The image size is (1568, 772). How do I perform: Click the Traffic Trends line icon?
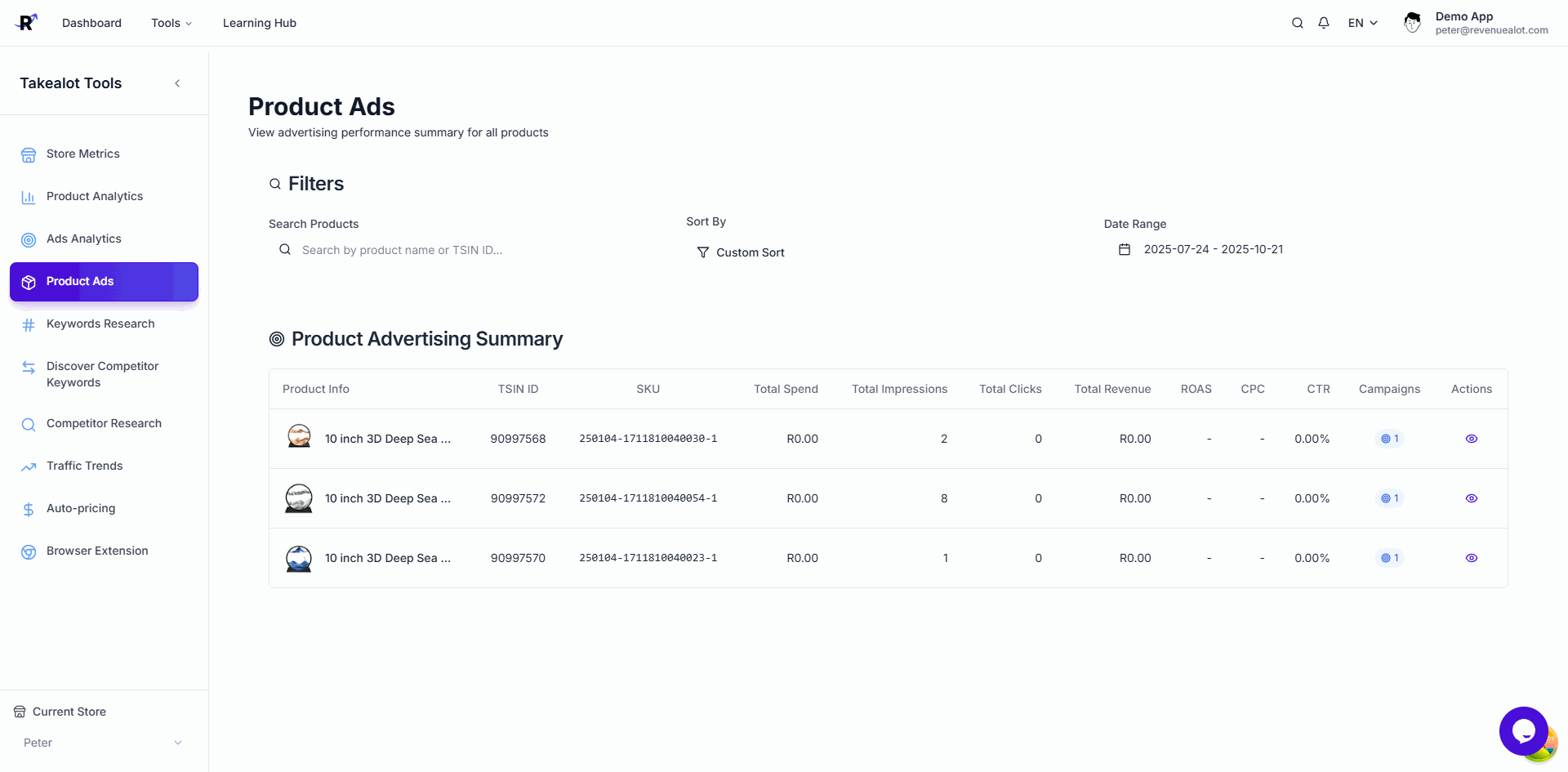pos(29,466)
